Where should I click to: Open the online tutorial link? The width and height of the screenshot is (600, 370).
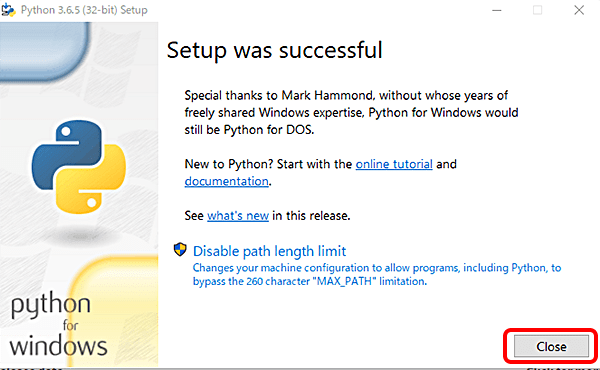click(394, 164)
